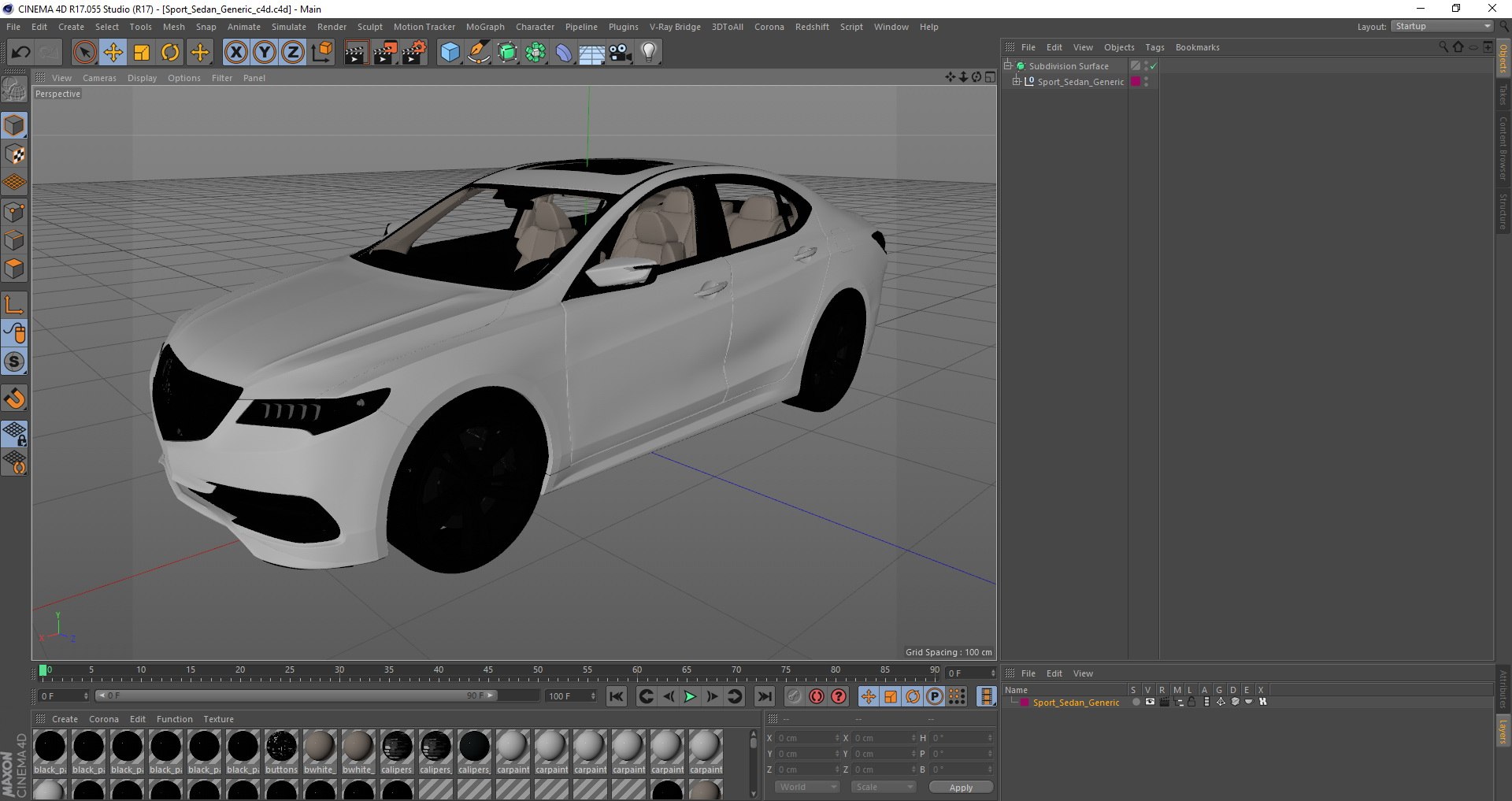Add a Light object
The width and height of the screenshot is (1512, 801).
point(649,53)
